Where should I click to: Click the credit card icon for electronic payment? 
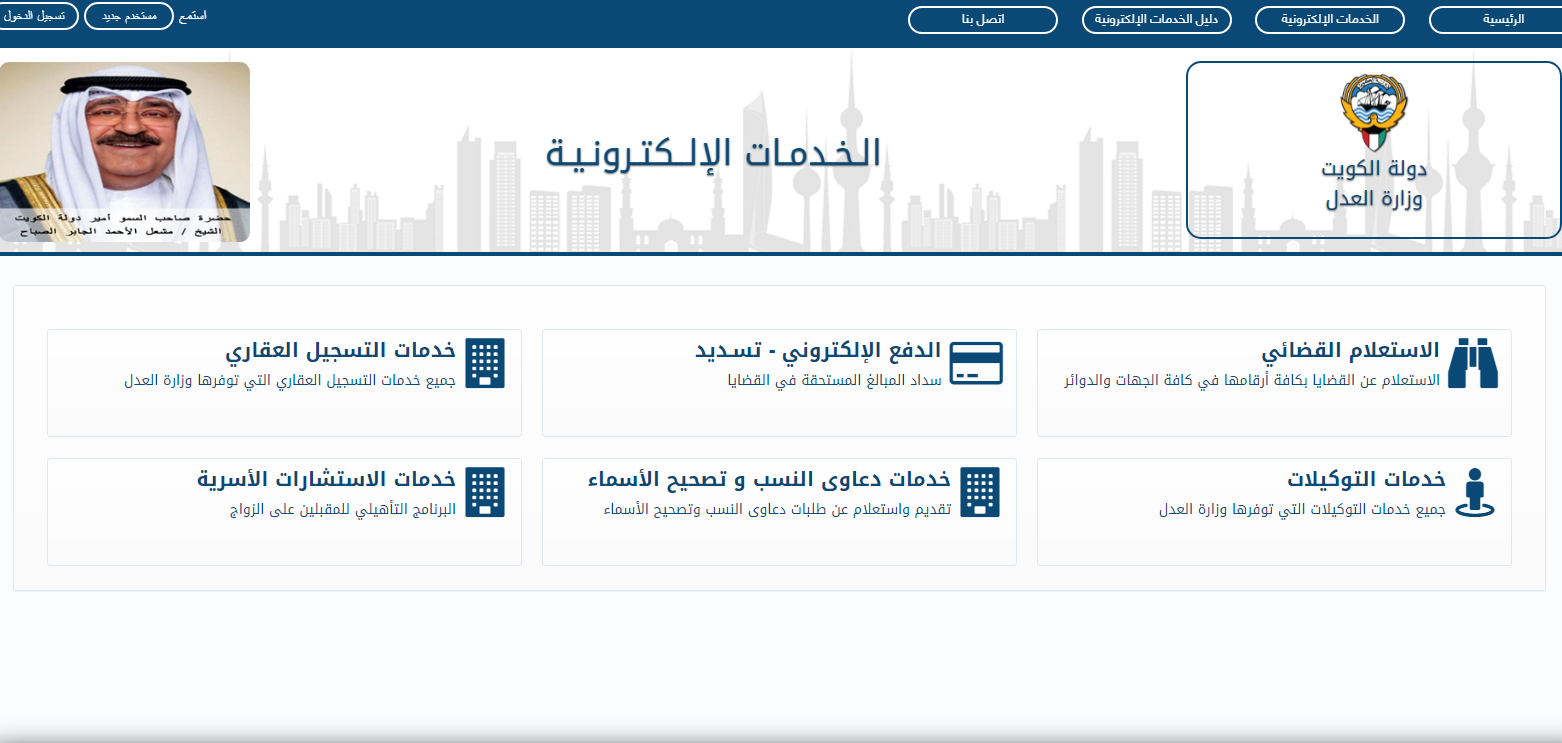976,363
